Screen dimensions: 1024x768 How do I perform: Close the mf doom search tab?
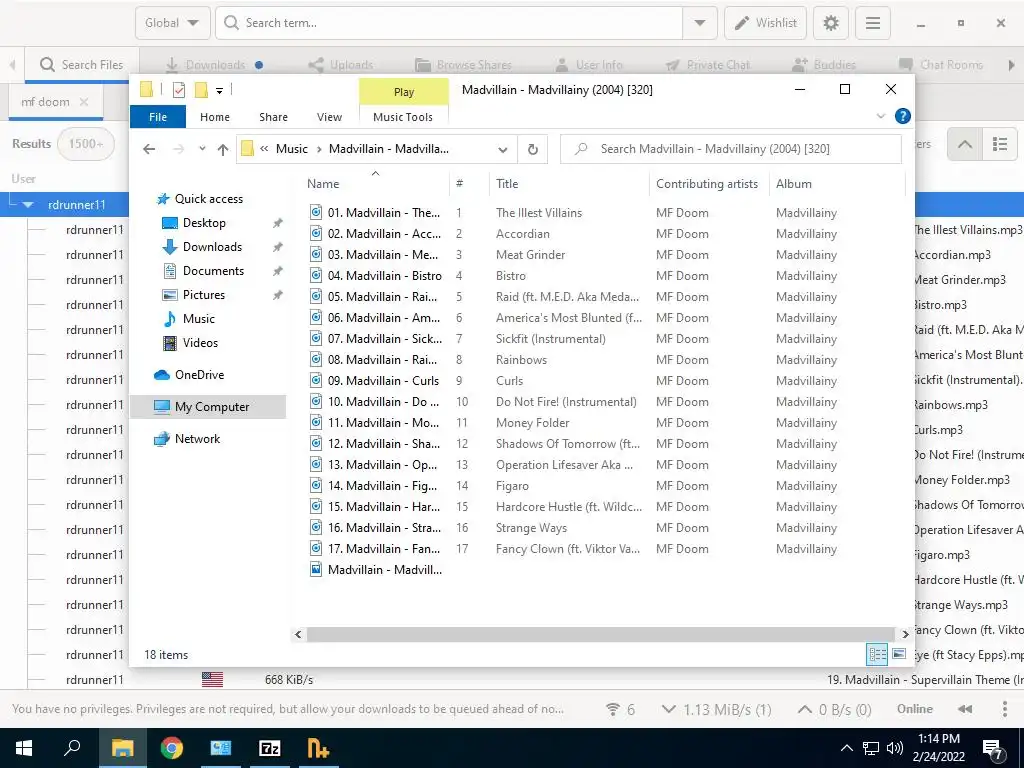84,102
